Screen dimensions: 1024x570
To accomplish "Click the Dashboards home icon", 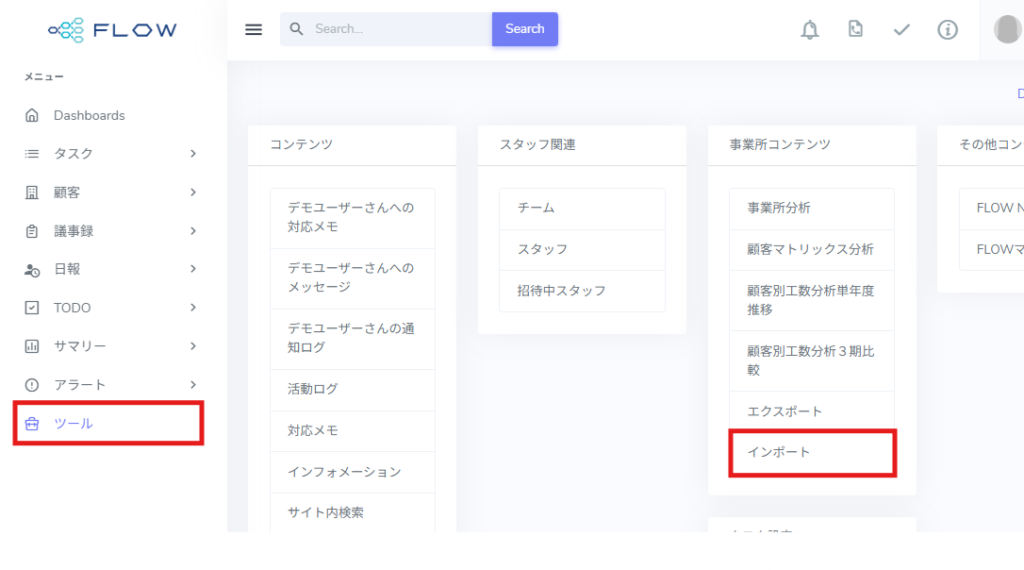I will tap(32, 116).
